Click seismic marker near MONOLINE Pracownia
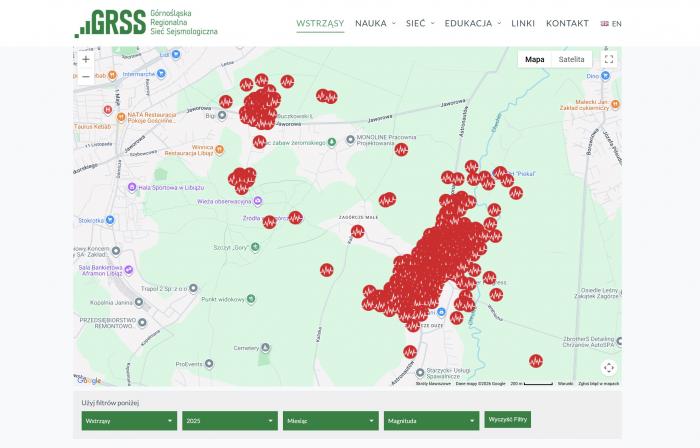Viewport: 700px width, 448px height. 401,150
